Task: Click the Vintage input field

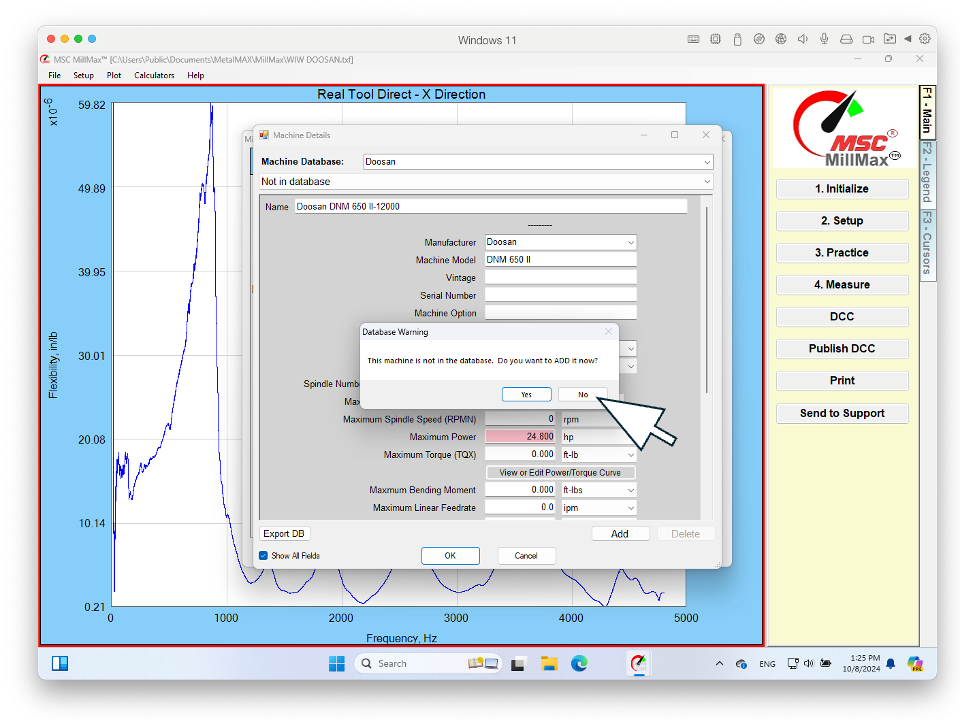Action: [x=561, y=277]
